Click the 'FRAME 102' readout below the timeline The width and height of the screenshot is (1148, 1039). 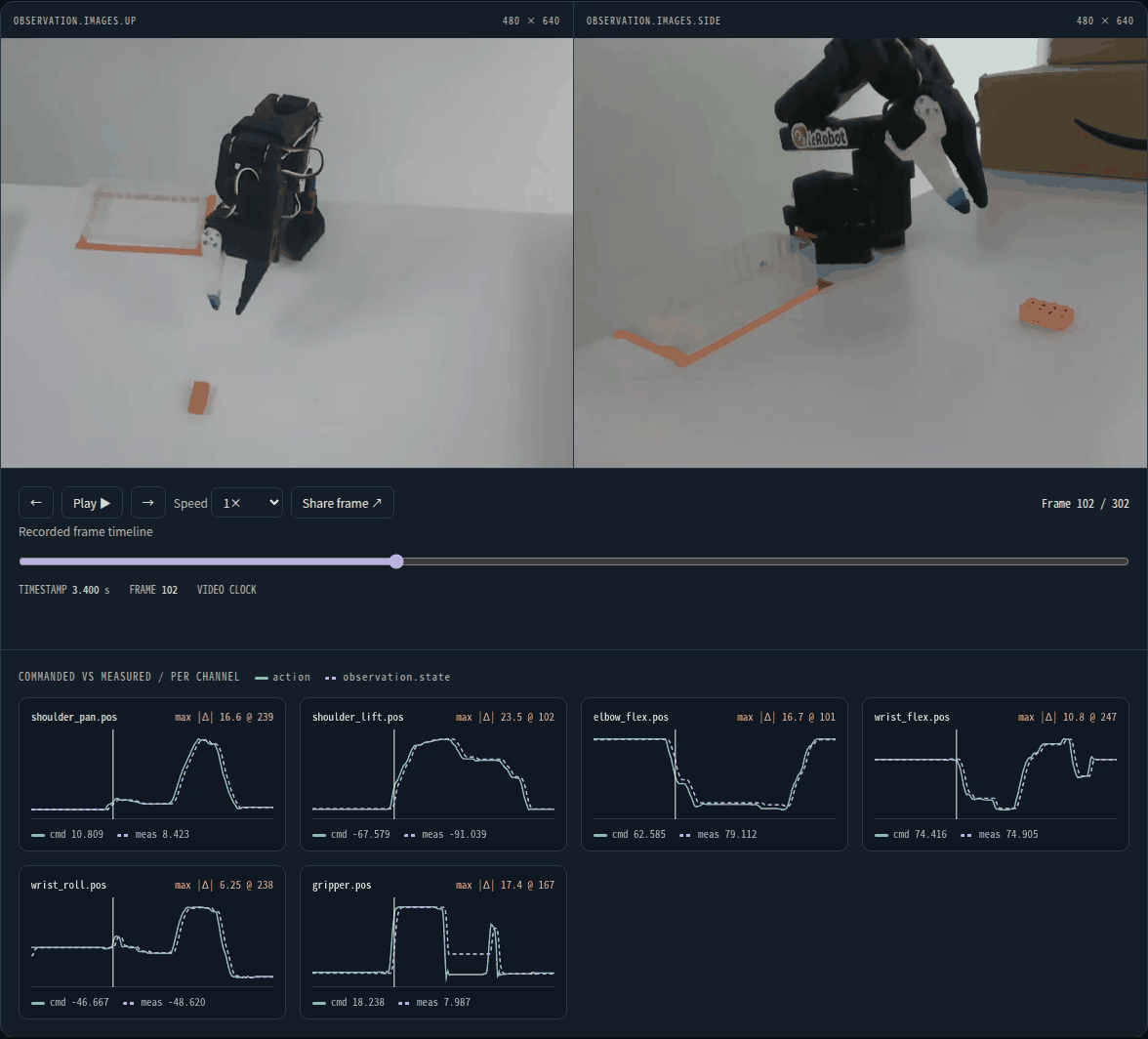(153, 590)
